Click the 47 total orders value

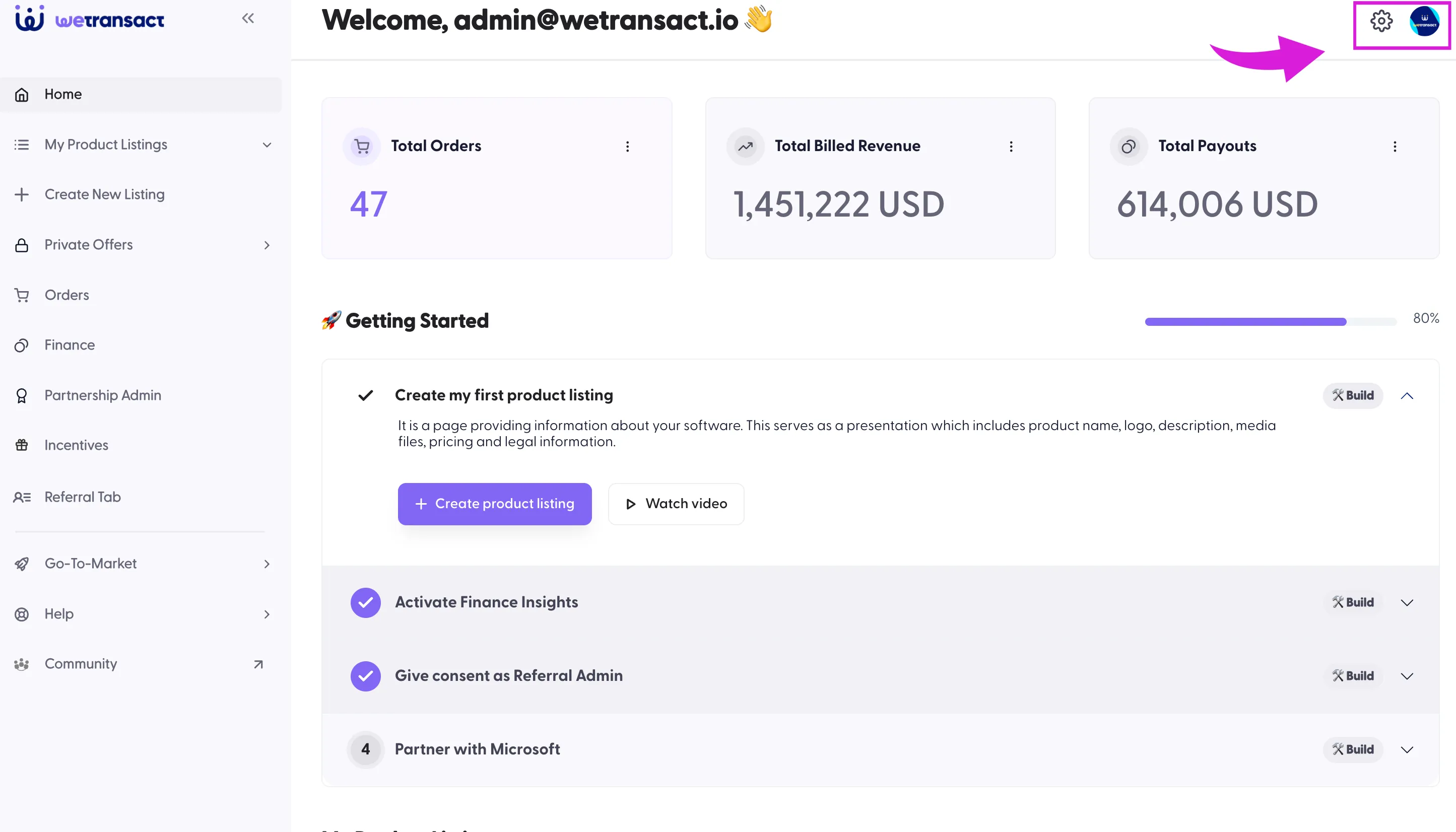coord(369,204)
